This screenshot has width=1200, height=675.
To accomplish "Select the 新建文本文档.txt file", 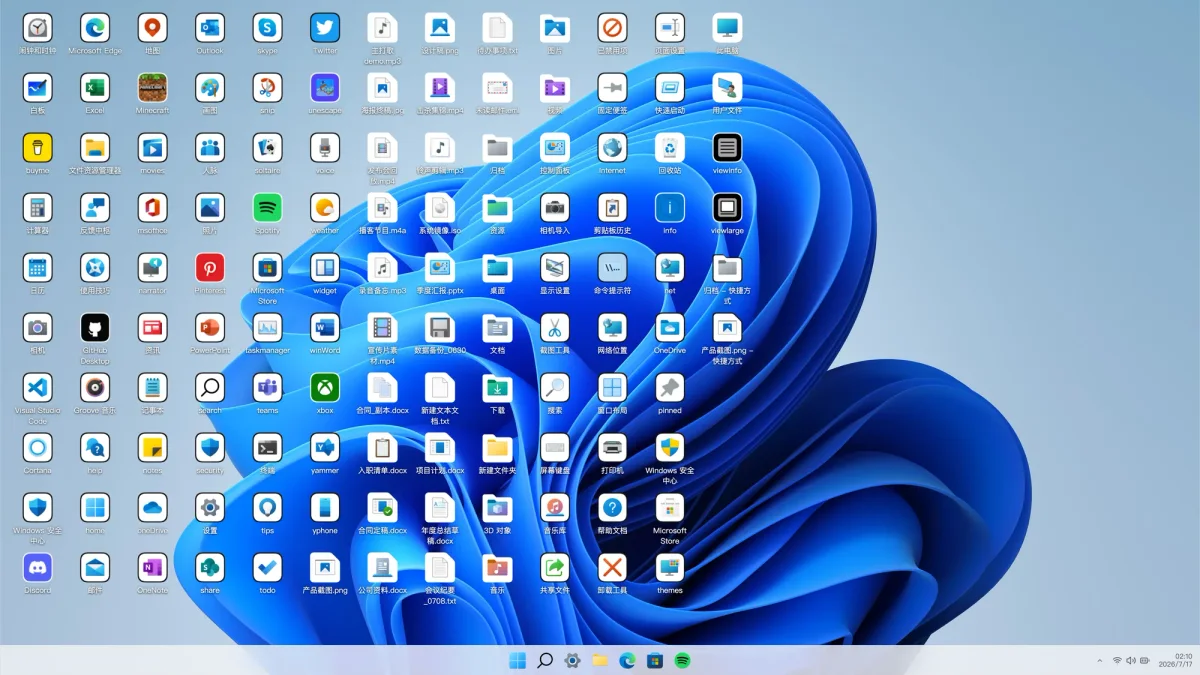I will (x=440, y=388).
